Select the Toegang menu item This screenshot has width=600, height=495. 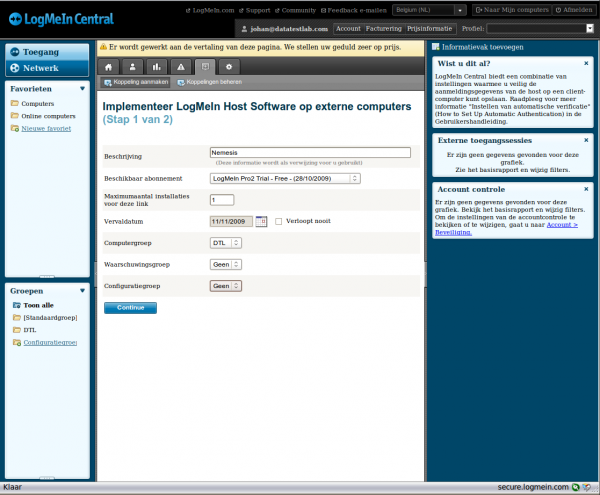[x=47, y=52]
